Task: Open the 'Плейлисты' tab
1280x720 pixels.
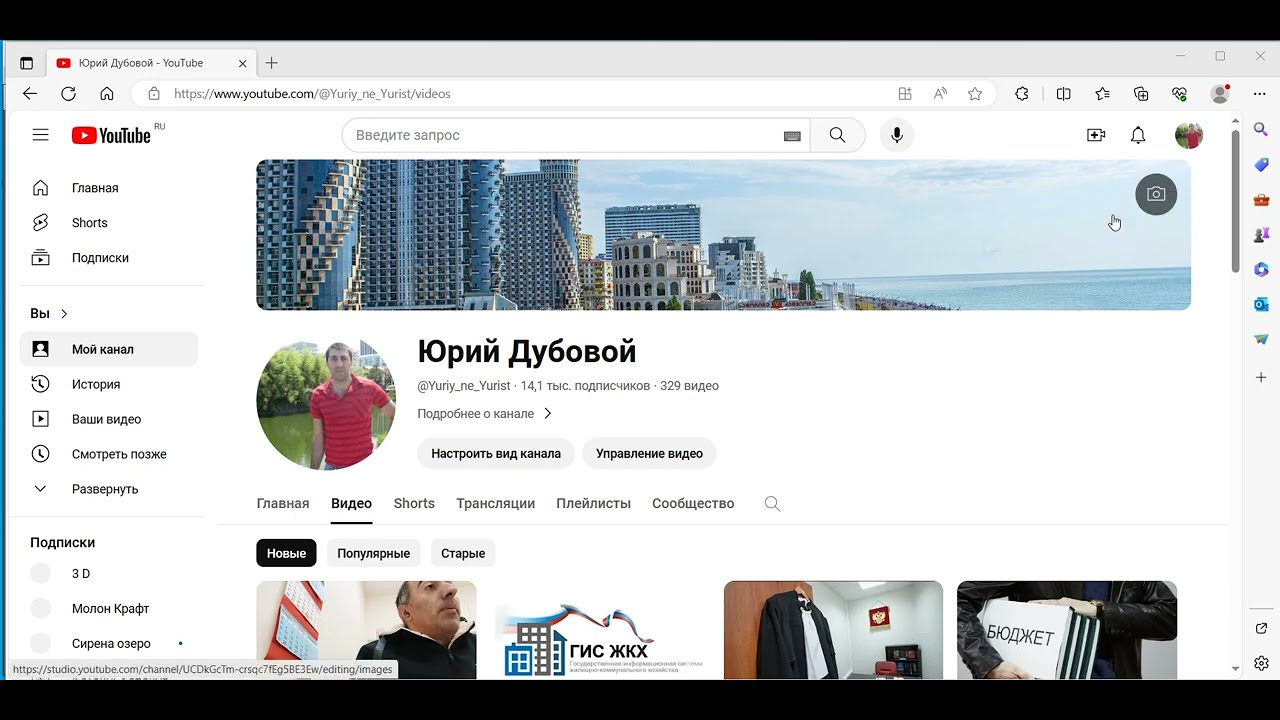Action: [593, 504]
